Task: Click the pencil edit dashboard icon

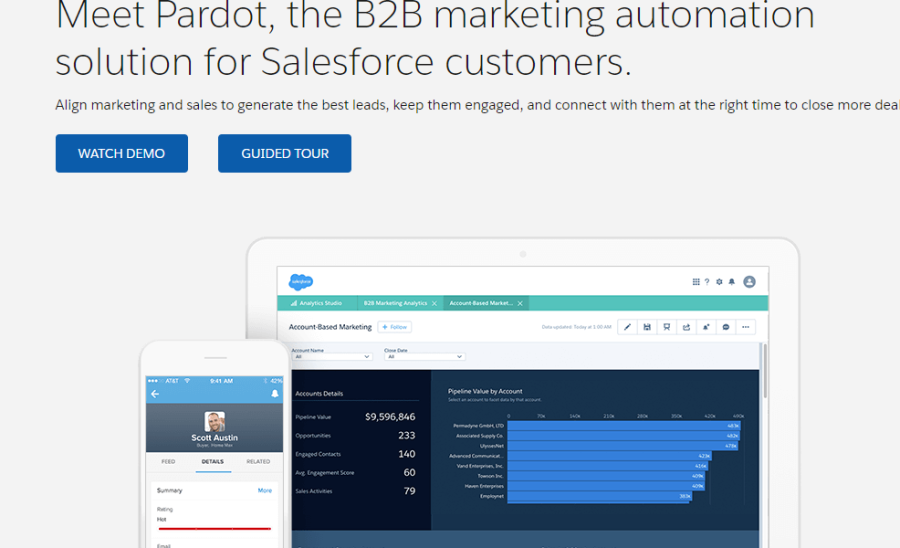Action: 627,327
